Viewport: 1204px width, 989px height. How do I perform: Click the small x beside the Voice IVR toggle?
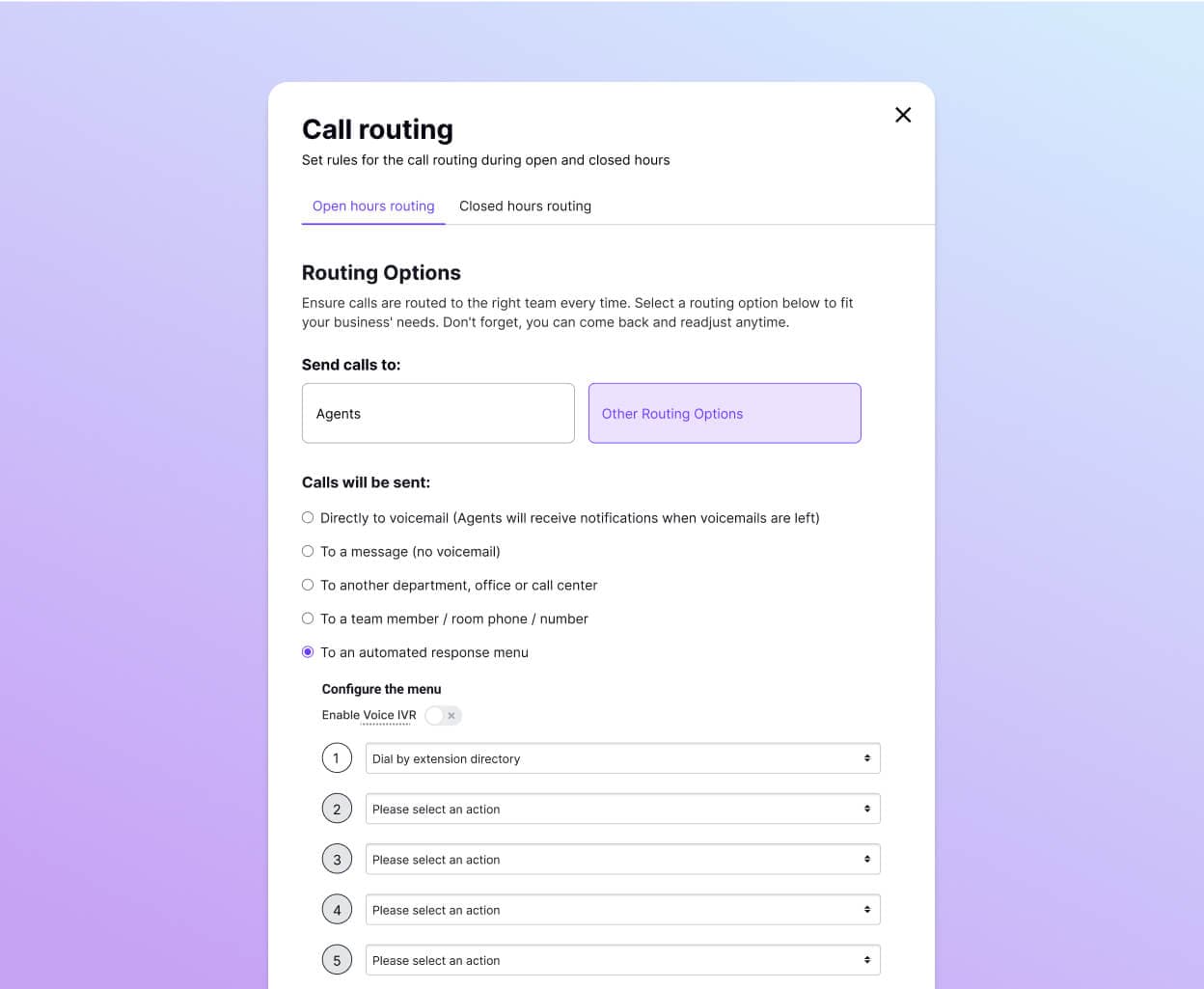point(453,715)
